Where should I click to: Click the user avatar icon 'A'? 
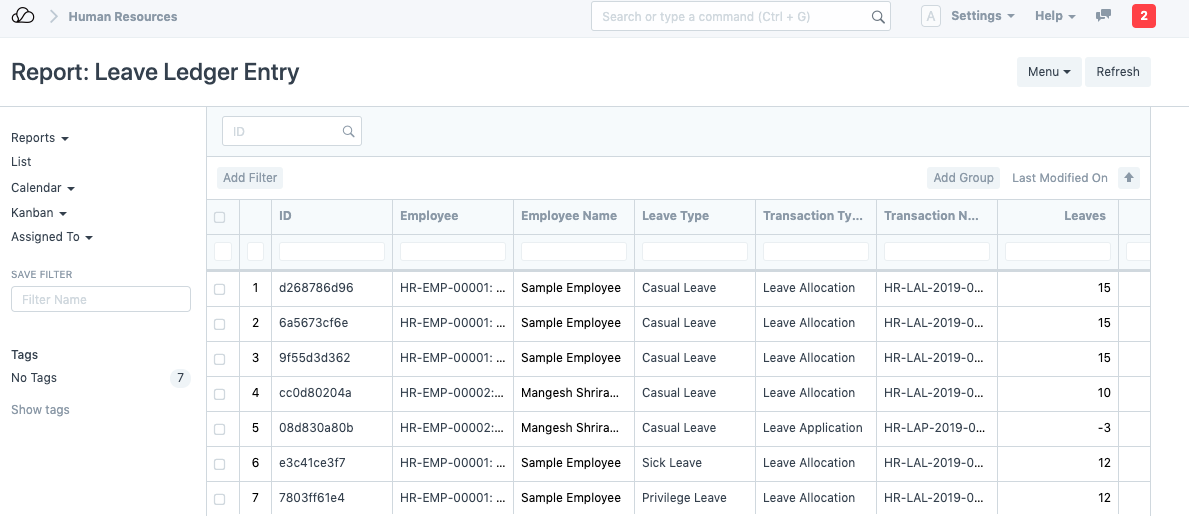click(x=930, y=16)
